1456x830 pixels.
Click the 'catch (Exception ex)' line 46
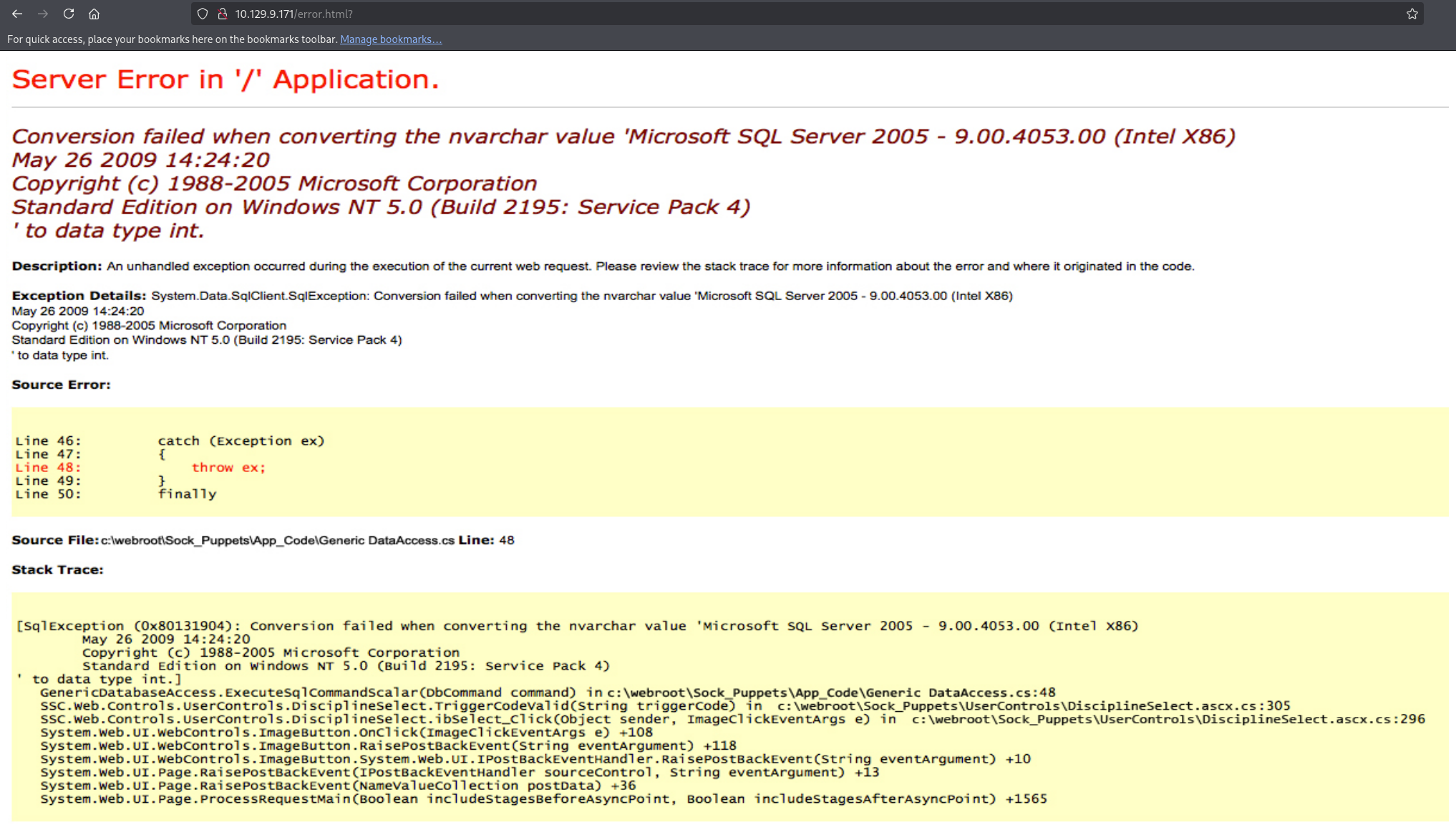click(x=241, y=441)
